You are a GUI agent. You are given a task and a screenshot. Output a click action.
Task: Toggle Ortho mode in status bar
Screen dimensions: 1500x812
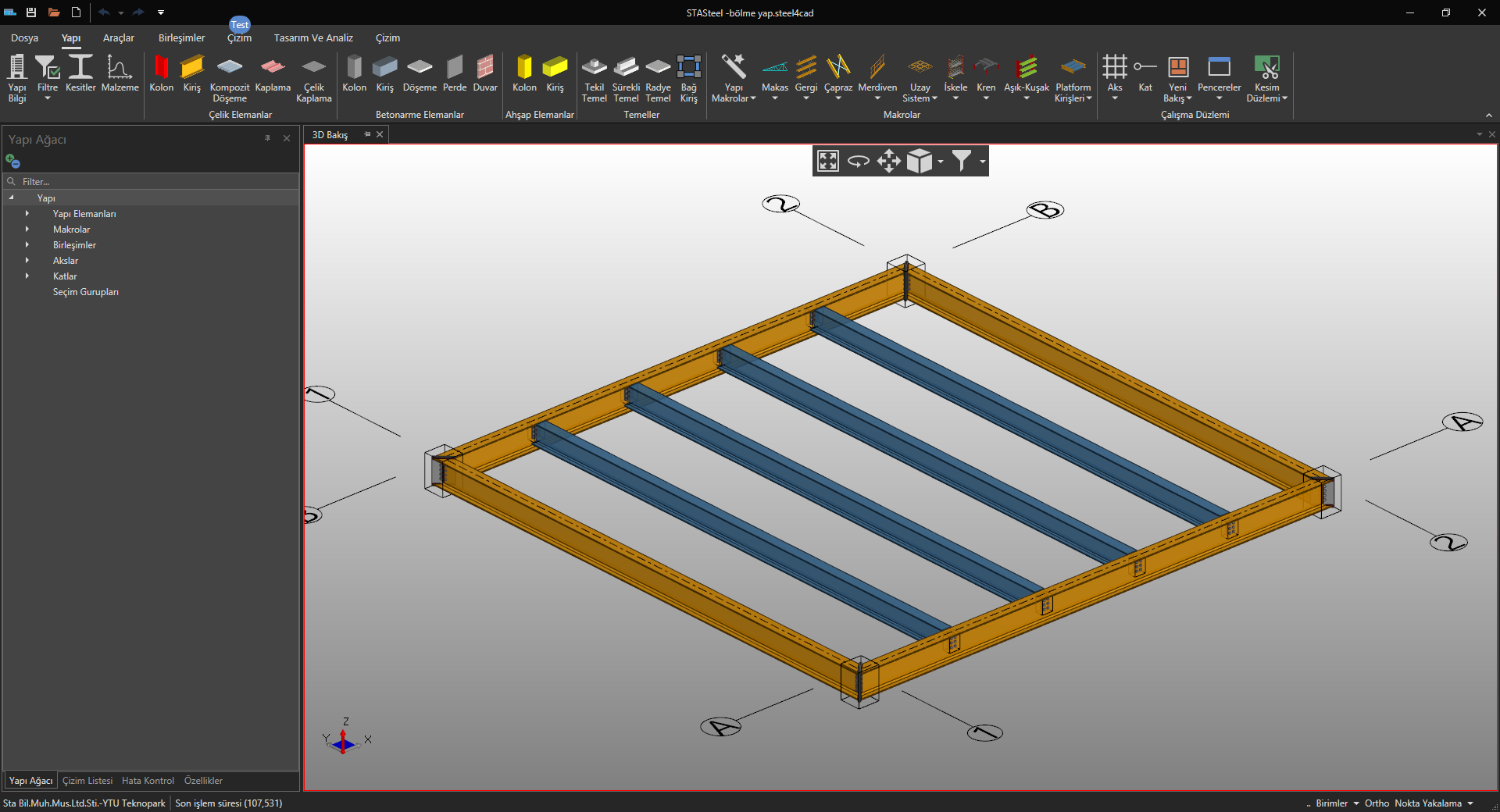coord(1377,803)
